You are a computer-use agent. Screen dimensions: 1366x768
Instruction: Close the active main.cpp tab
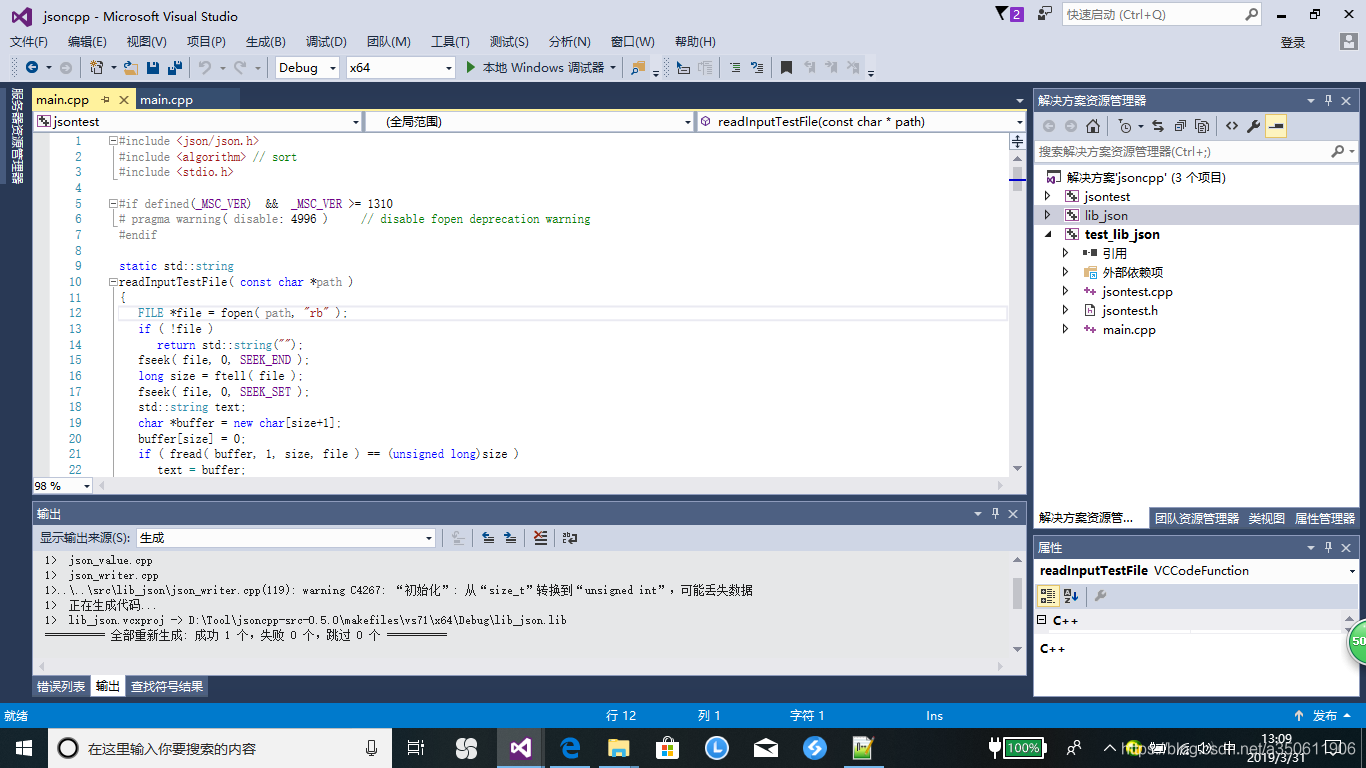click(x=124, y=100)
